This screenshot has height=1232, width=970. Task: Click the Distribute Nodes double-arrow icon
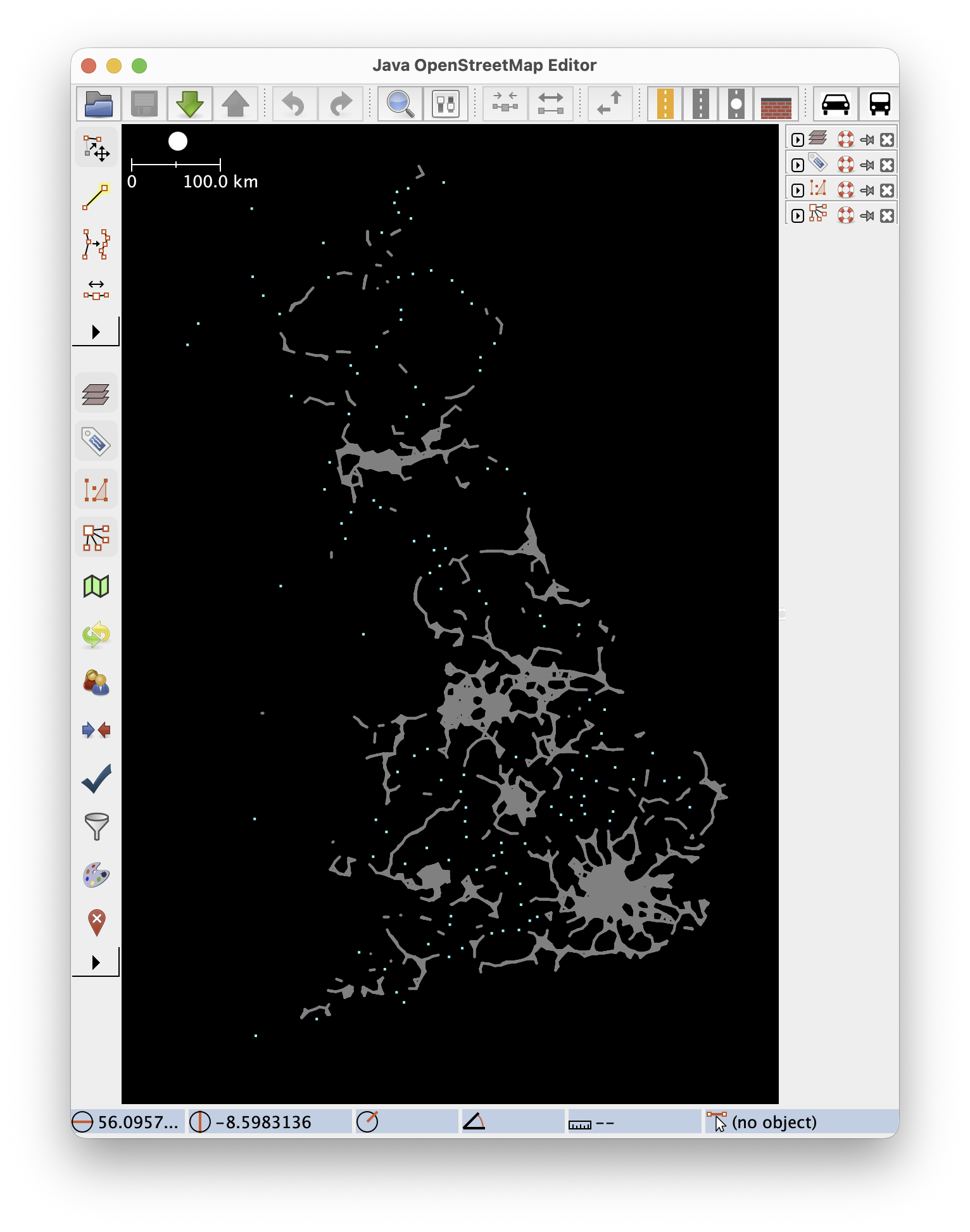pyautogui.click(x=551, y=104)
